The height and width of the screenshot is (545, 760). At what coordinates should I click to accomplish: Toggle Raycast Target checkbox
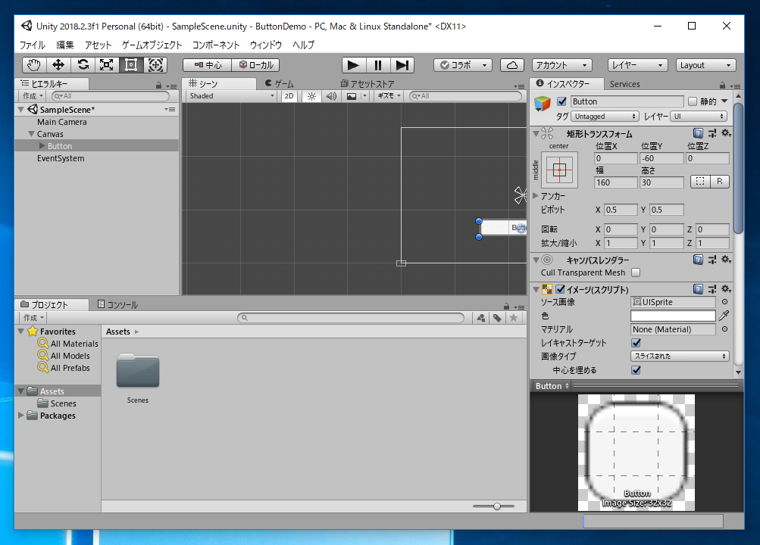(636, 343)
